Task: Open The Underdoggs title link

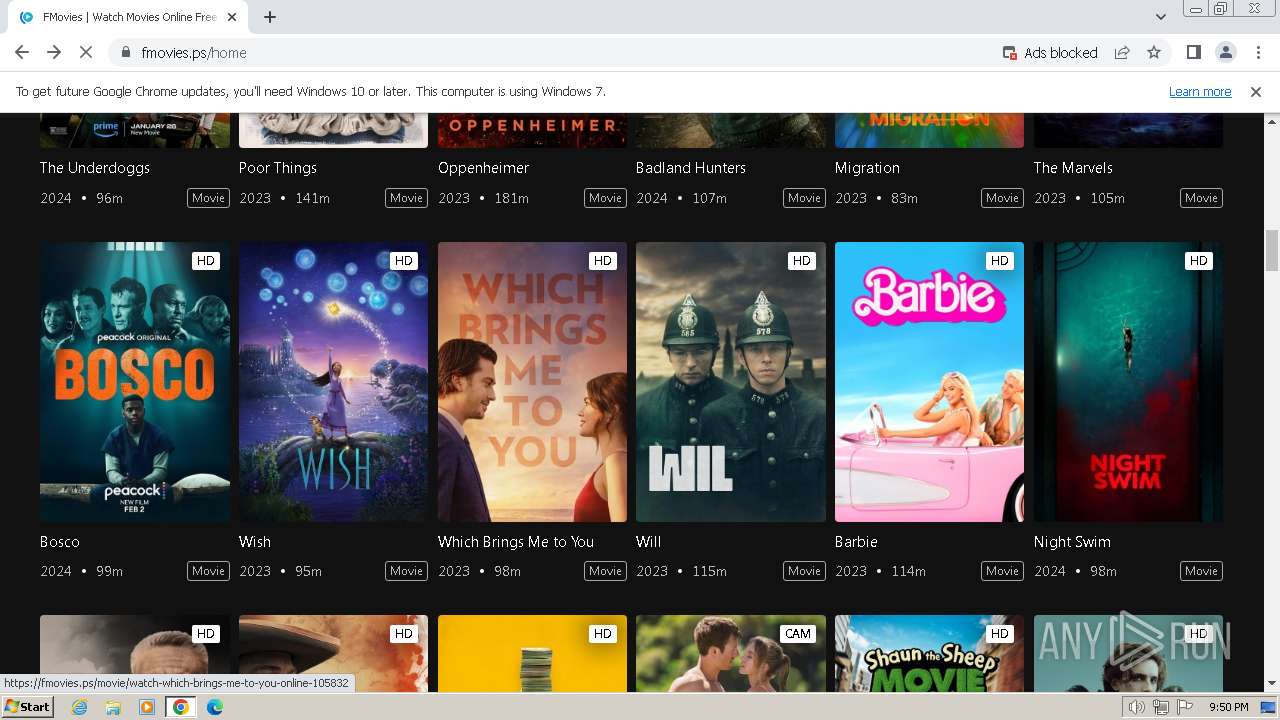Action: tap(95, 168)
